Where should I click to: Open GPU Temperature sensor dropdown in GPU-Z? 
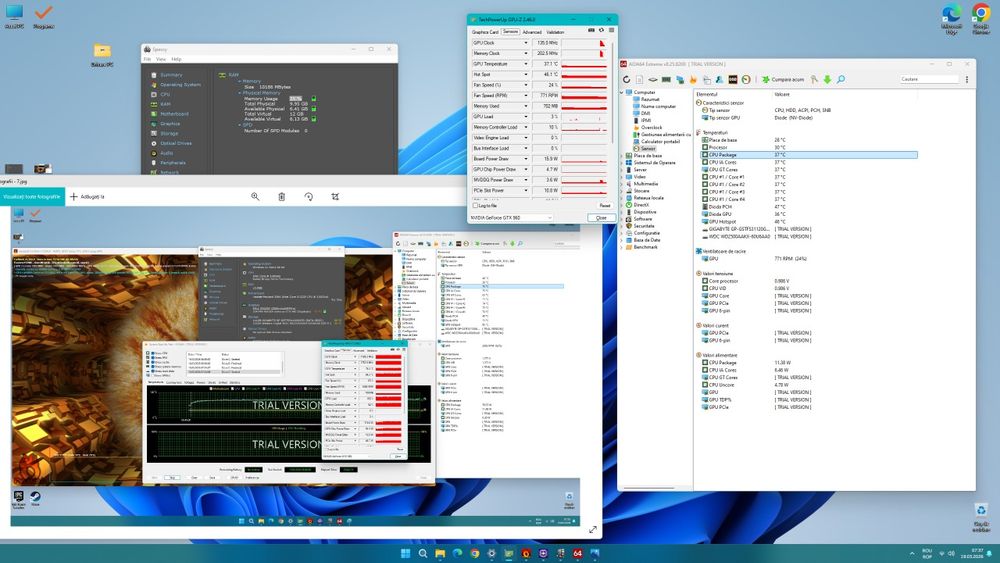coord(526,64)
